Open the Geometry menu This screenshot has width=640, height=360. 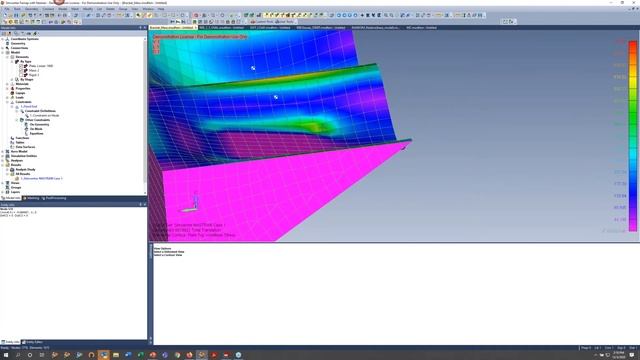(x=31, y=9)
